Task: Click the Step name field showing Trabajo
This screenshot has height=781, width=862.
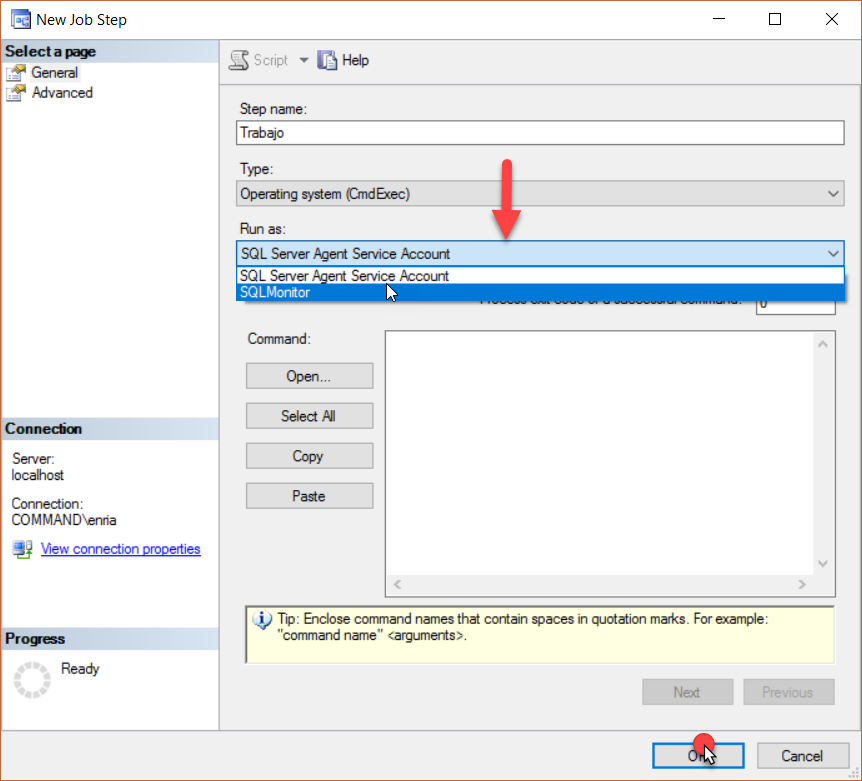Action: coord(540,132)
